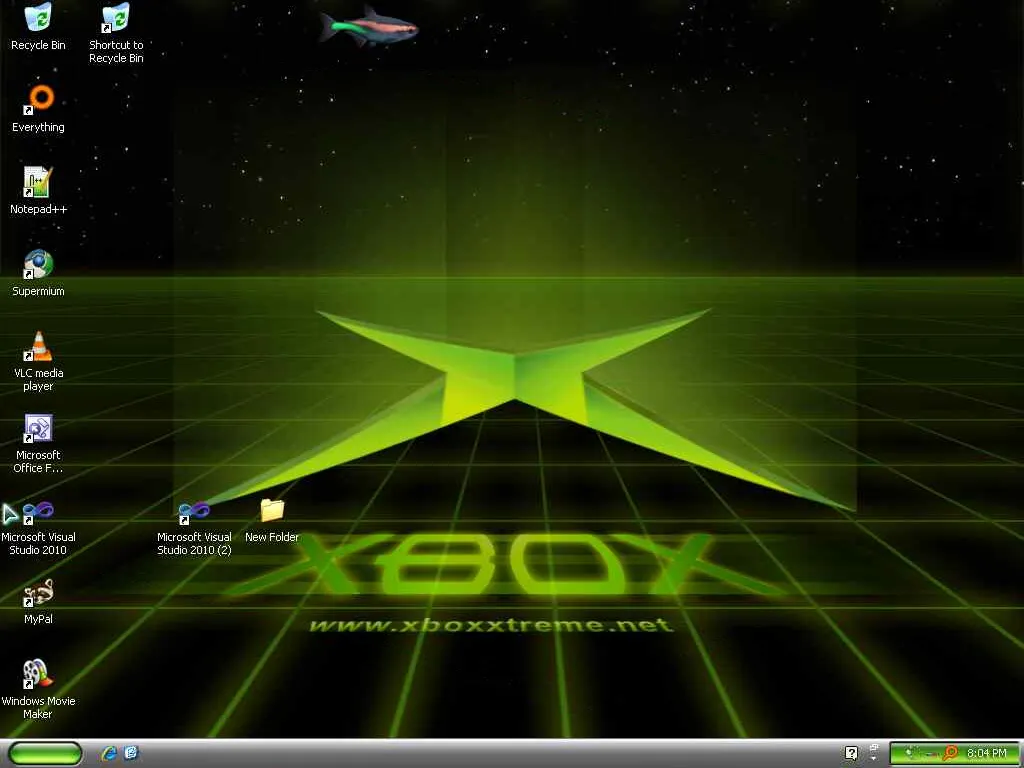Click the green system tray icon

(x=910, y=753)
